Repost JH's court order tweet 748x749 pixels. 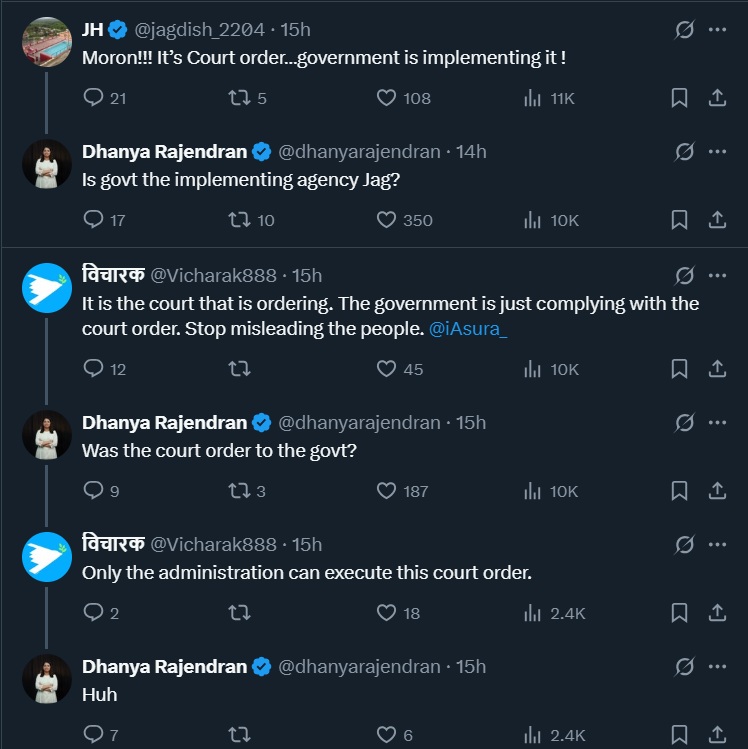pyautogui.click(x=238, y=98)
